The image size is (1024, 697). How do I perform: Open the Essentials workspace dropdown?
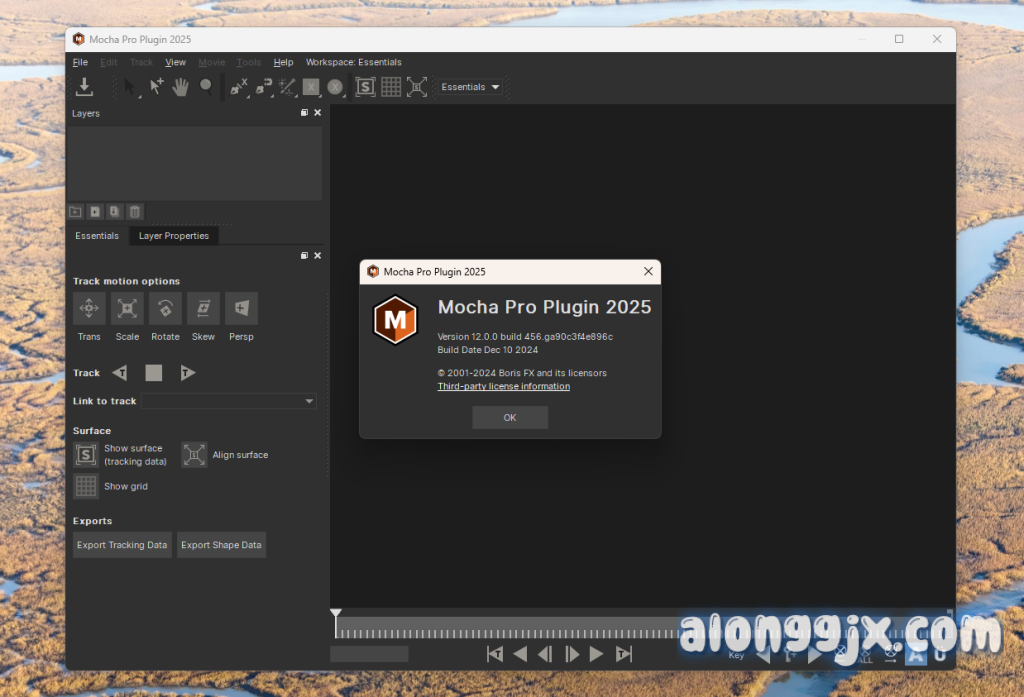(x=470, y=87)
